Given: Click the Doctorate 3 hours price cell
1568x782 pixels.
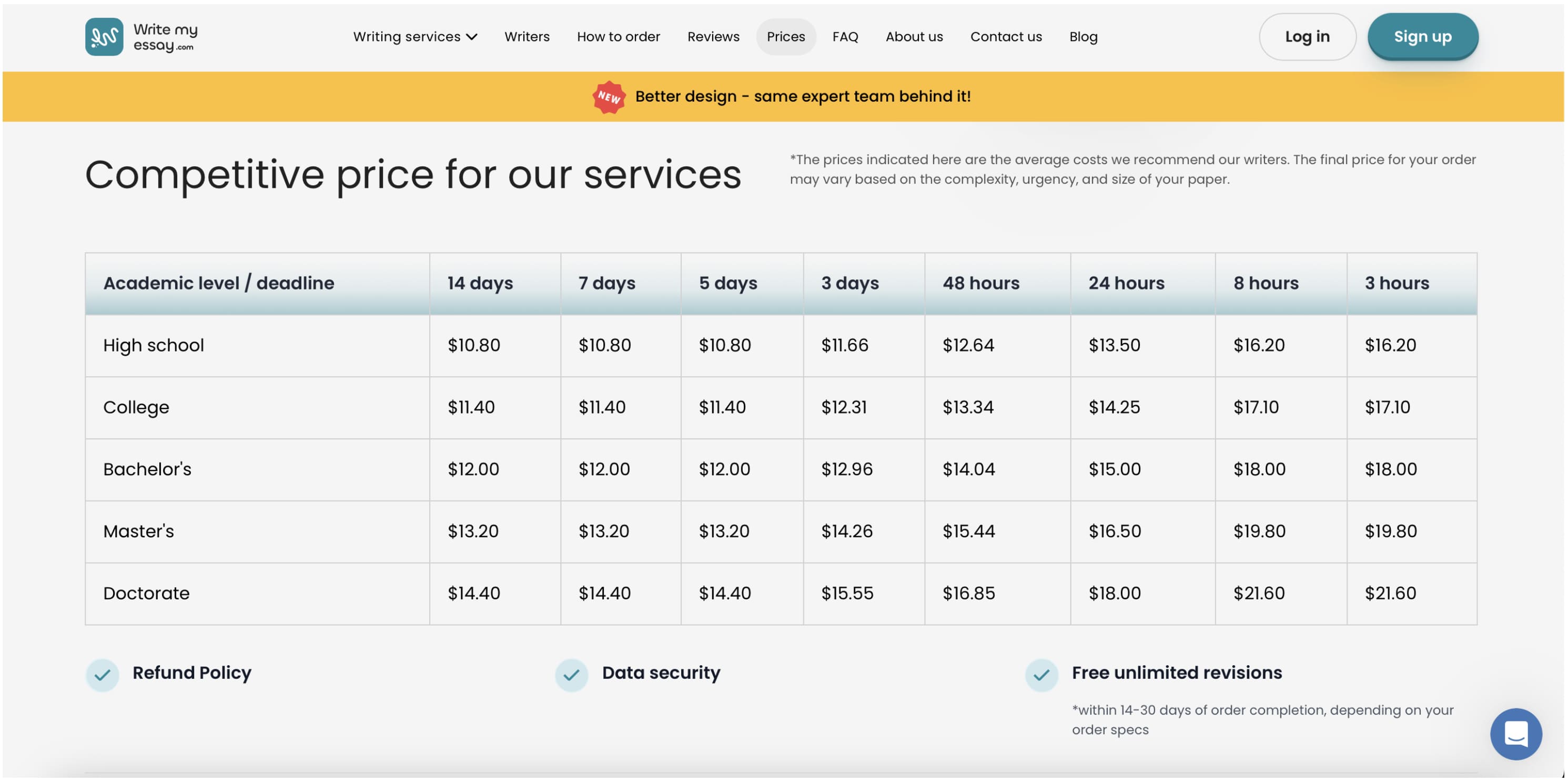Looking at the screenshot, I should pyautogui.click(x=1390, y=593).
